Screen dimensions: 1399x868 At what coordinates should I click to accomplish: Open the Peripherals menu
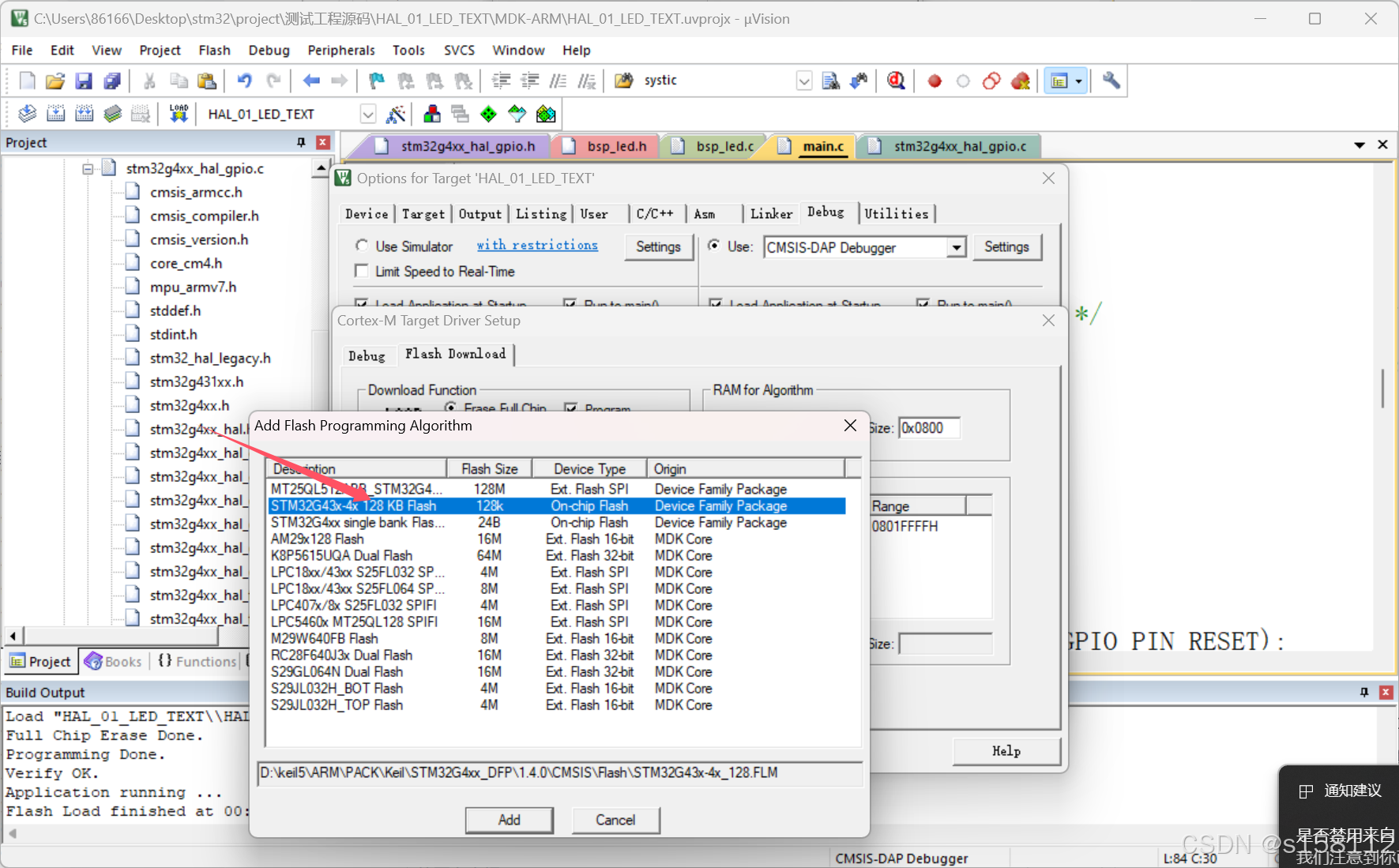[x=340, y=50]
